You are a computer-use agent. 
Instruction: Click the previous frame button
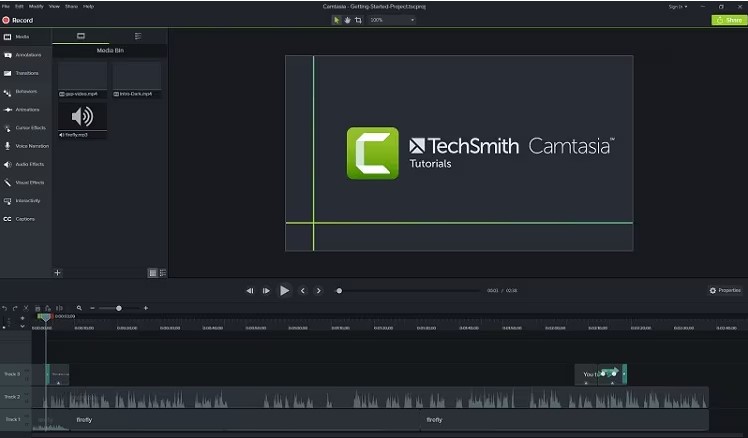pos(249,291)
